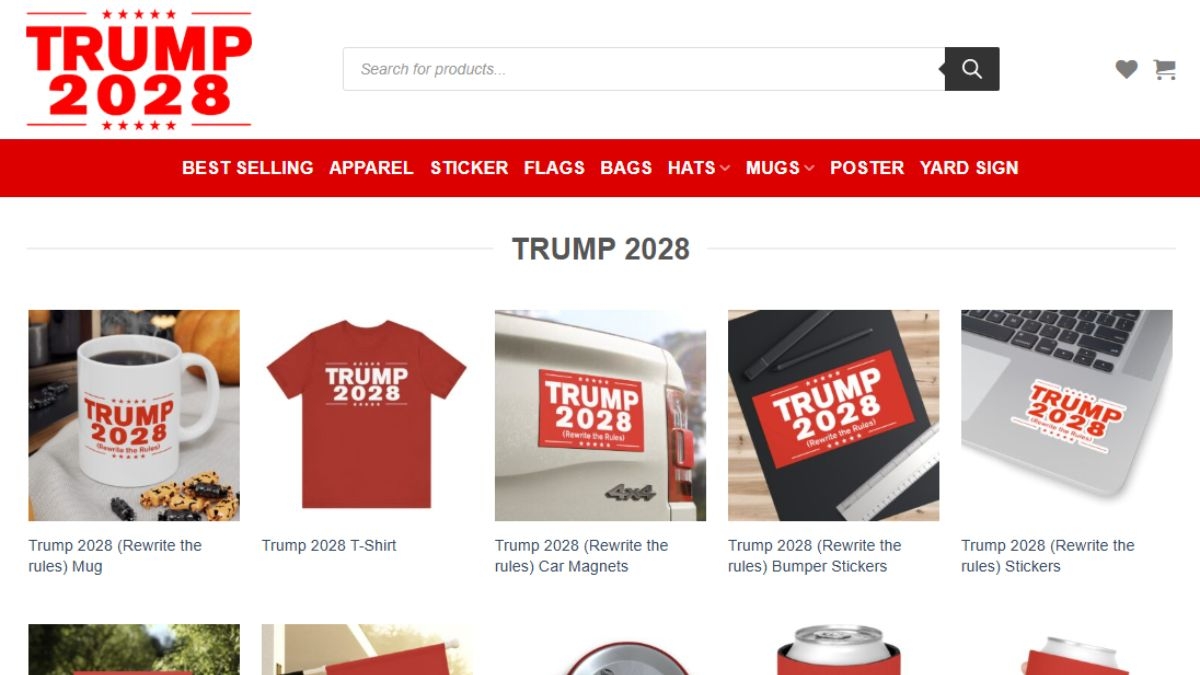This screenshot has height=675, width=1200.
Task: Click the laptop Stickers product image
Action: click(1066, 415)
